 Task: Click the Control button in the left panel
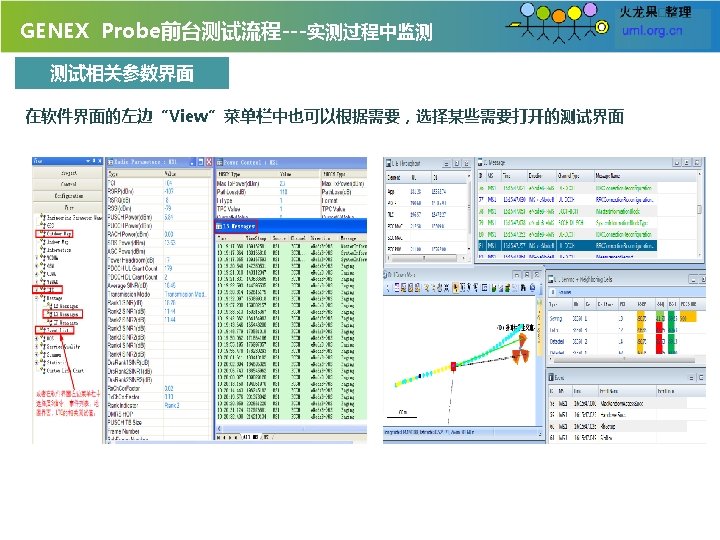[x=68, y=184]
